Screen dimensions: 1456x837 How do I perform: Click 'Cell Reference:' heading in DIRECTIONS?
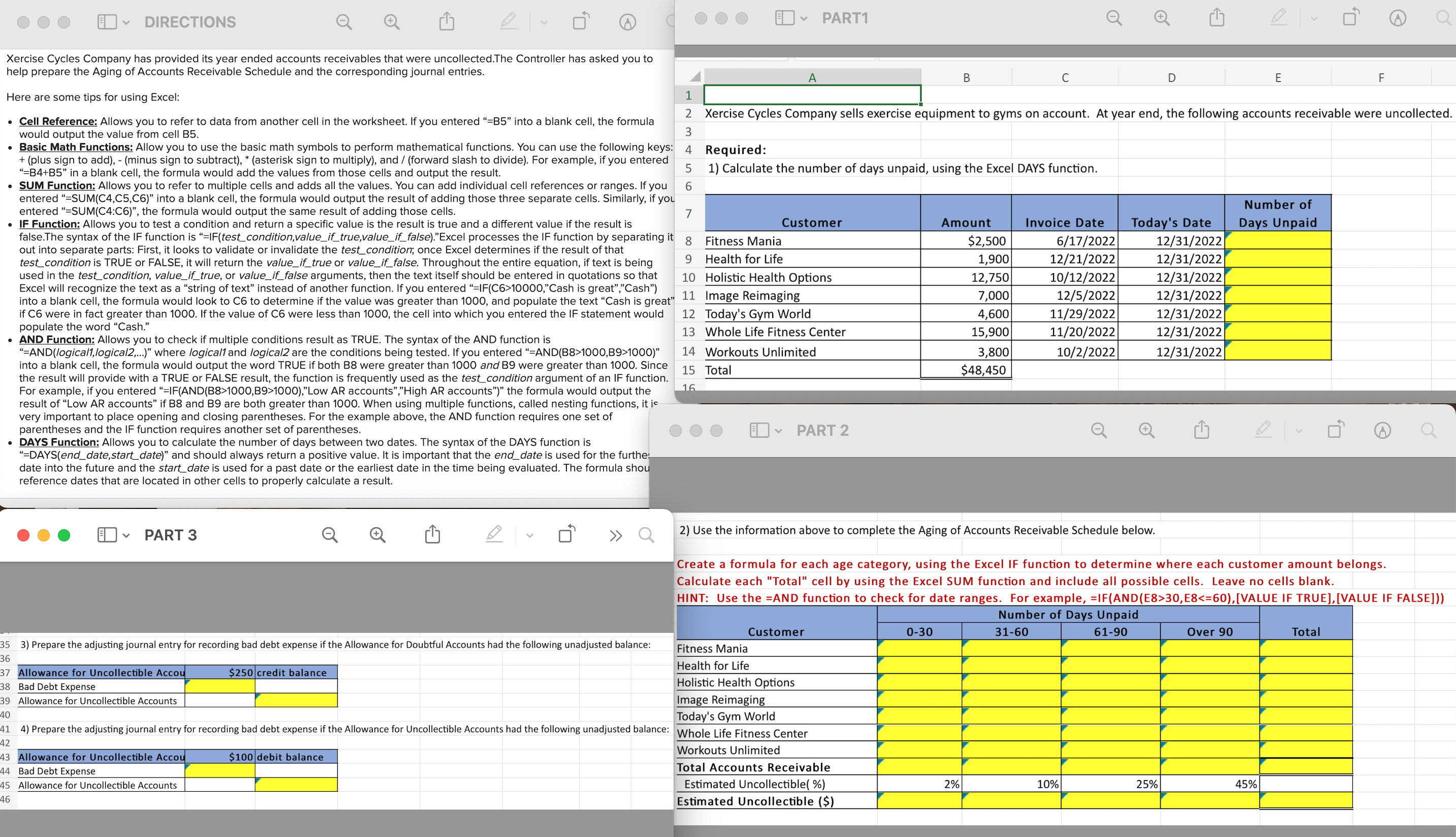pos(58,121)
